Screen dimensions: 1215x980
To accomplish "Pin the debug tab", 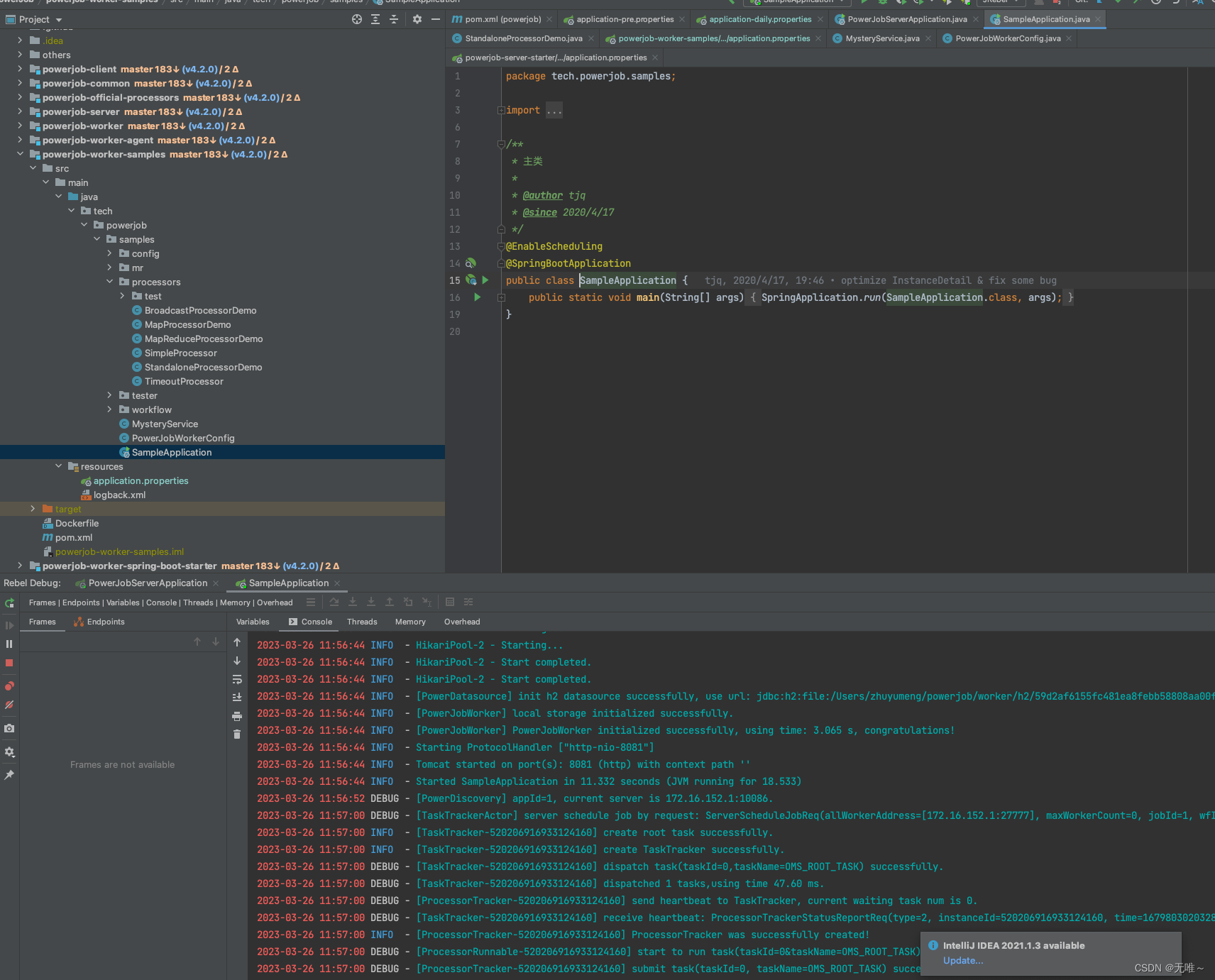I will tap(9, 775).
